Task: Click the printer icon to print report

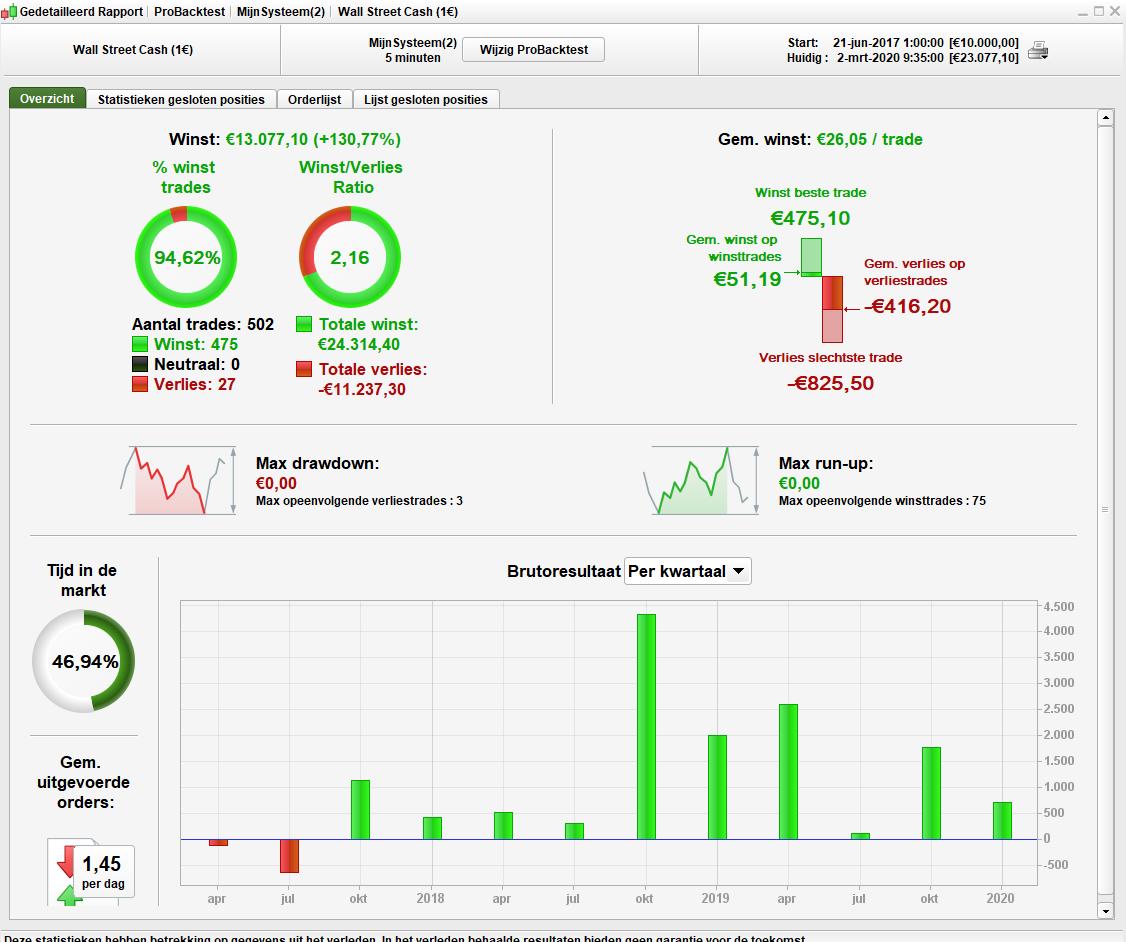Action: tap(1038, 50)
